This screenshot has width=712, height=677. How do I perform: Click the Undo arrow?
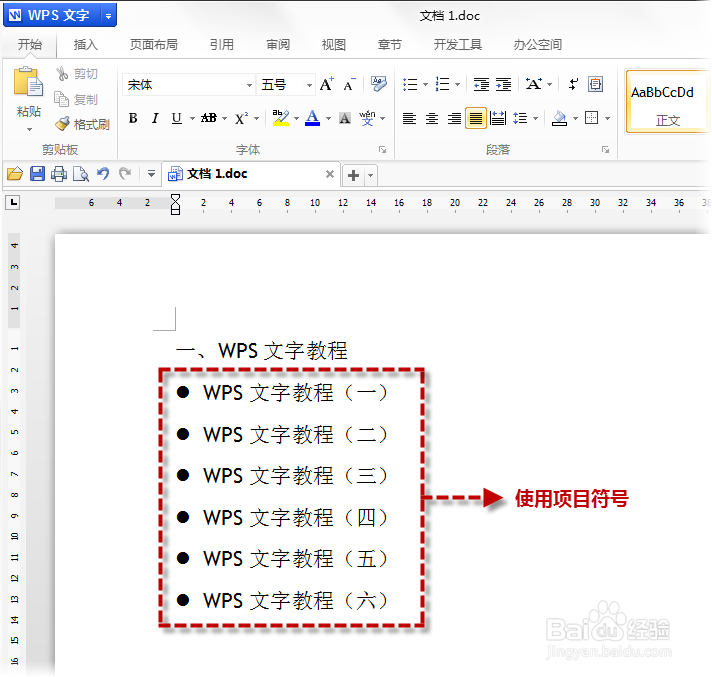pyautogui.click(x=103, y=174)
